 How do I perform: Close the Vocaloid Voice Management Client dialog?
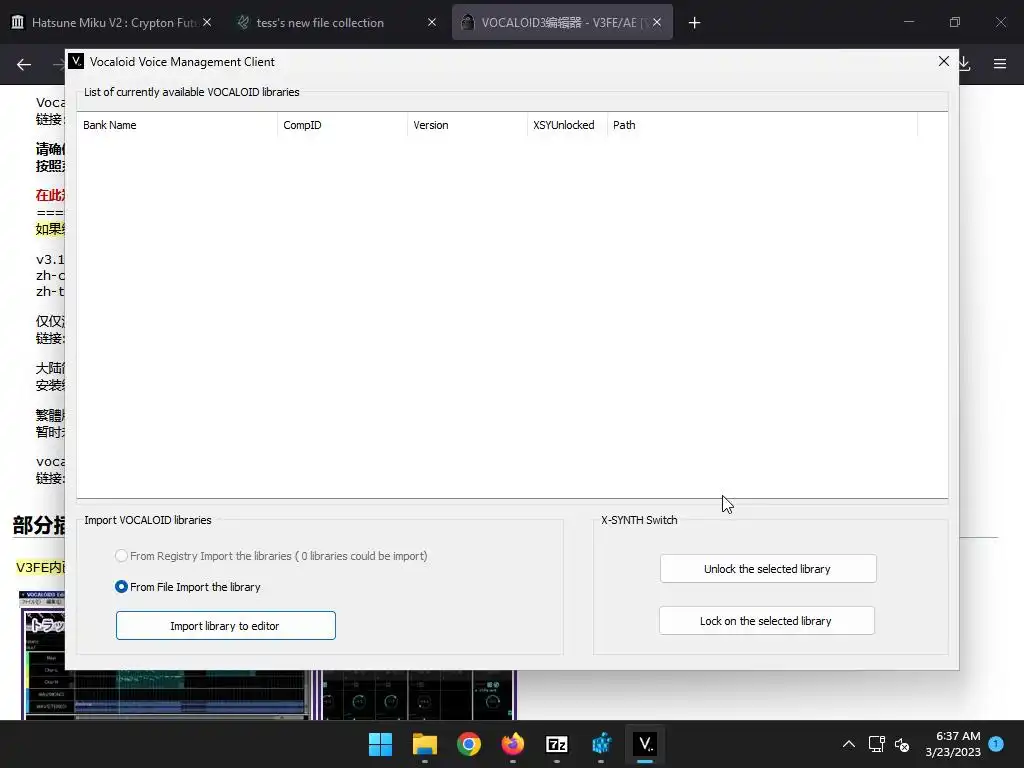coord(944,61)
